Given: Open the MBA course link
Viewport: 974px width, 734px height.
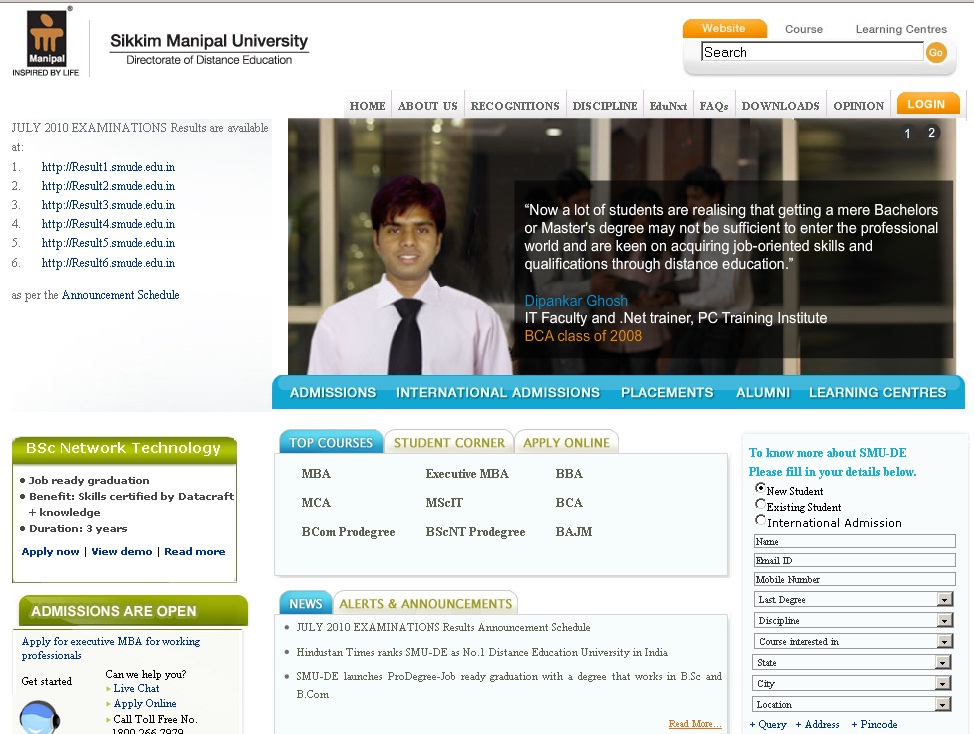Looking at the screenshot, I should (x=316, y=474).
